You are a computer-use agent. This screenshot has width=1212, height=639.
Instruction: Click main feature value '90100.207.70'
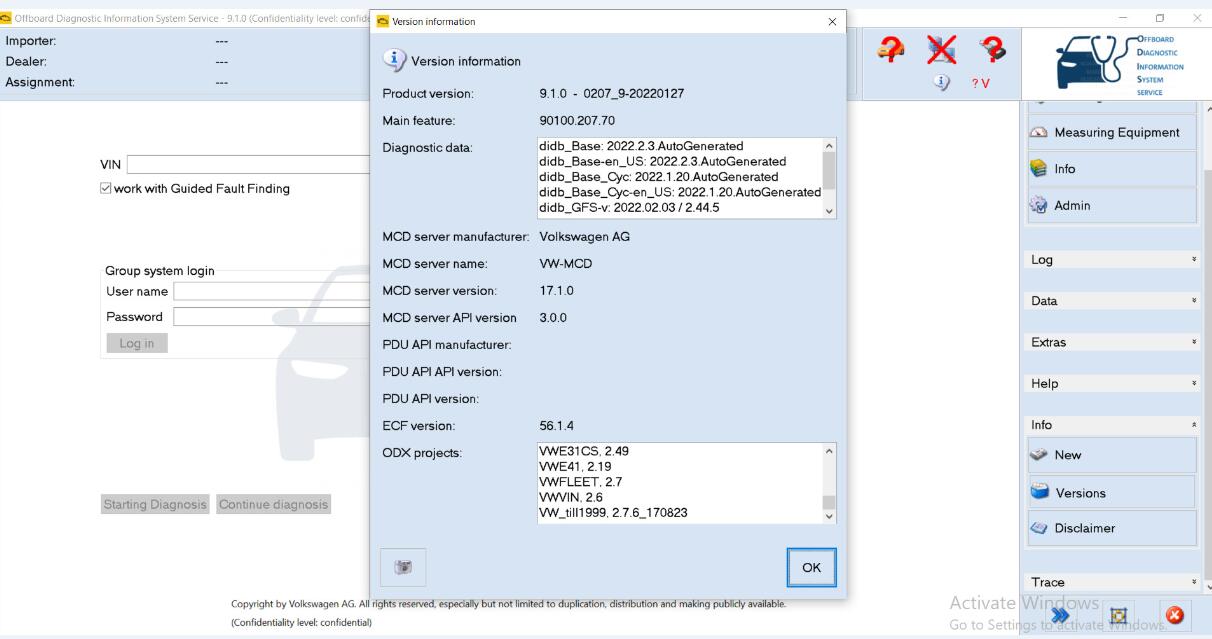[577, 121]
